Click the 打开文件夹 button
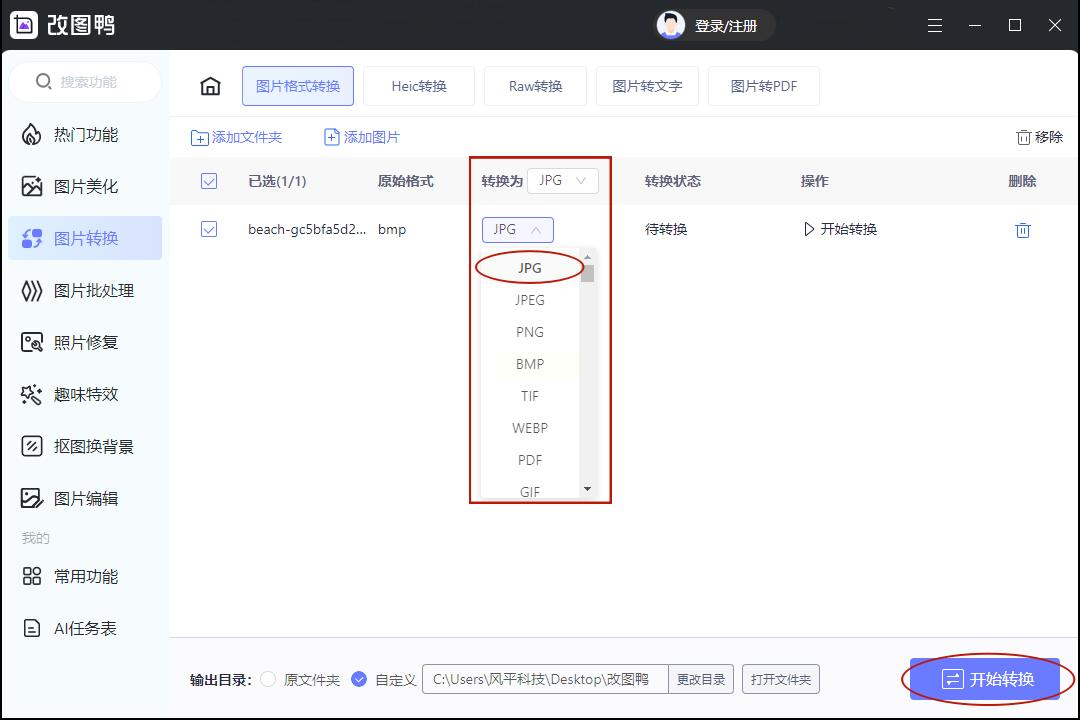Image resolution: width=1080 pixels, height=720 pixels. (x=780, y=679)
